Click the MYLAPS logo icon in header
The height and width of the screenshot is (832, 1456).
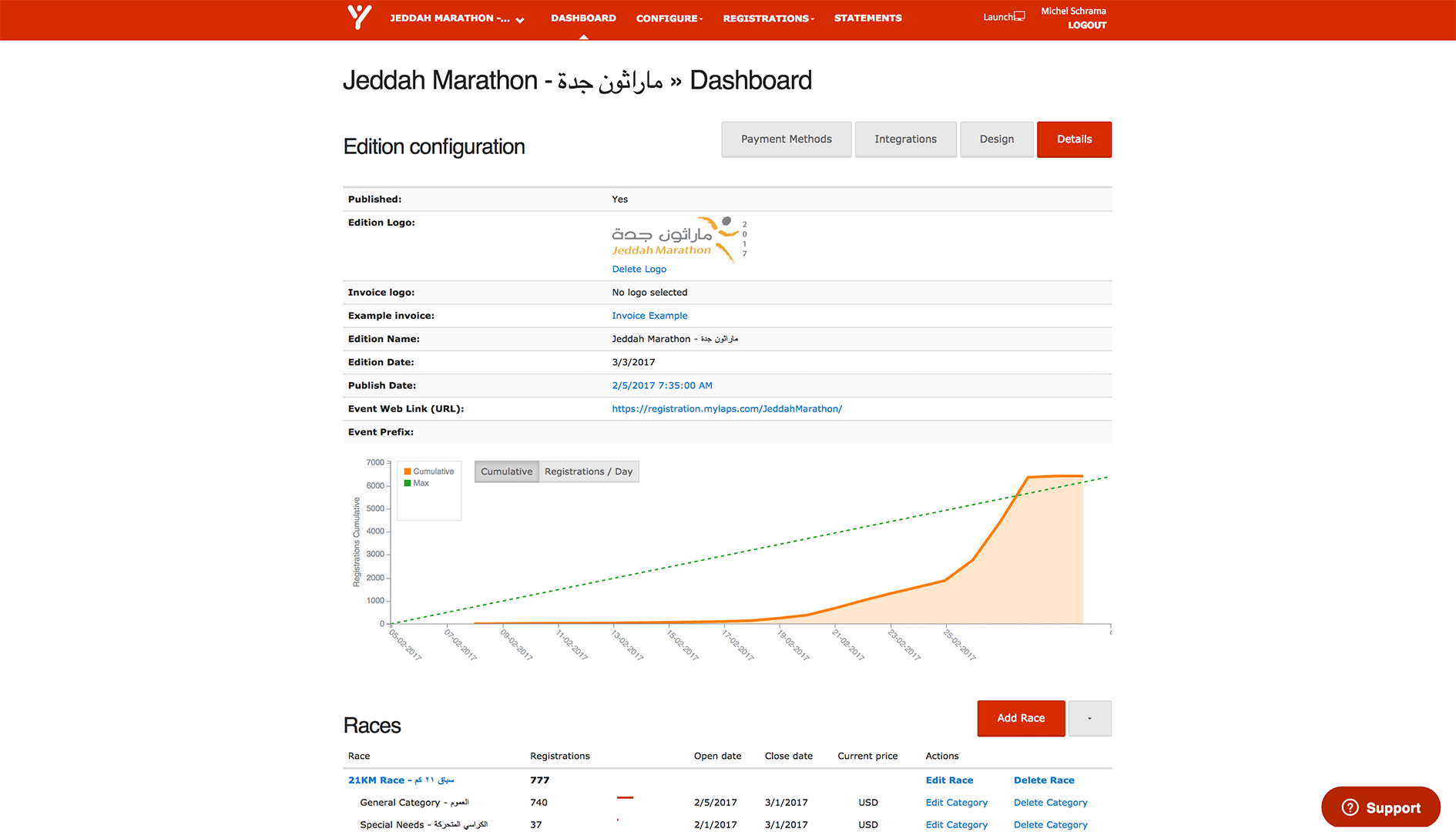(359, 17)
